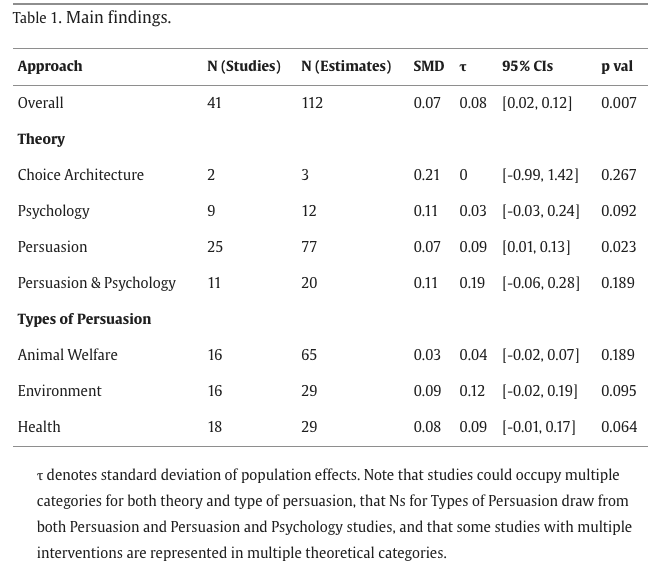Click the p val column header
The width and height of the screenshot is (664, 581).
[616, 67]
